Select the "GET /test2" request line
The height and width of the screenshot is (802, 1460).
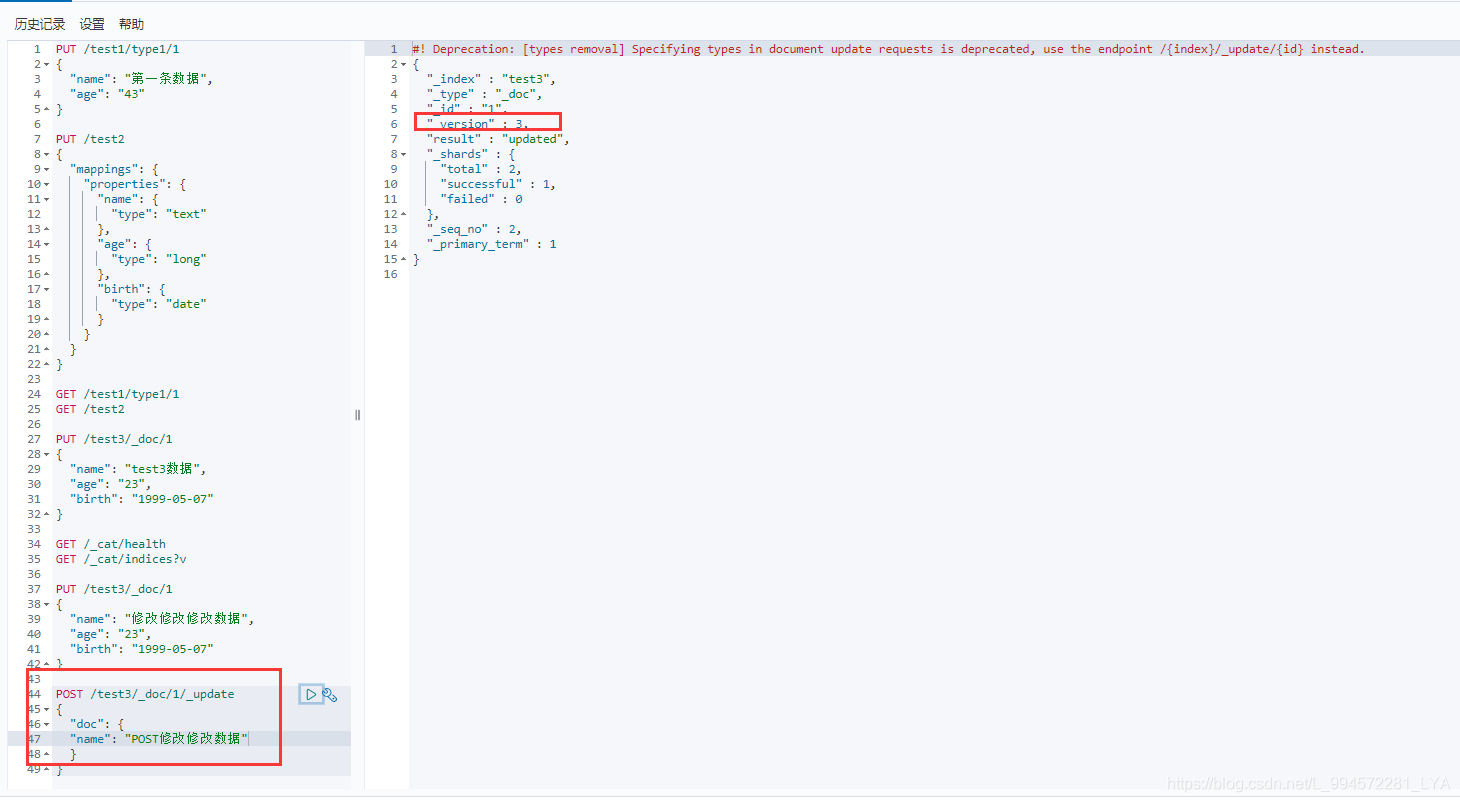pyautogui.click(x=90, y=409)
